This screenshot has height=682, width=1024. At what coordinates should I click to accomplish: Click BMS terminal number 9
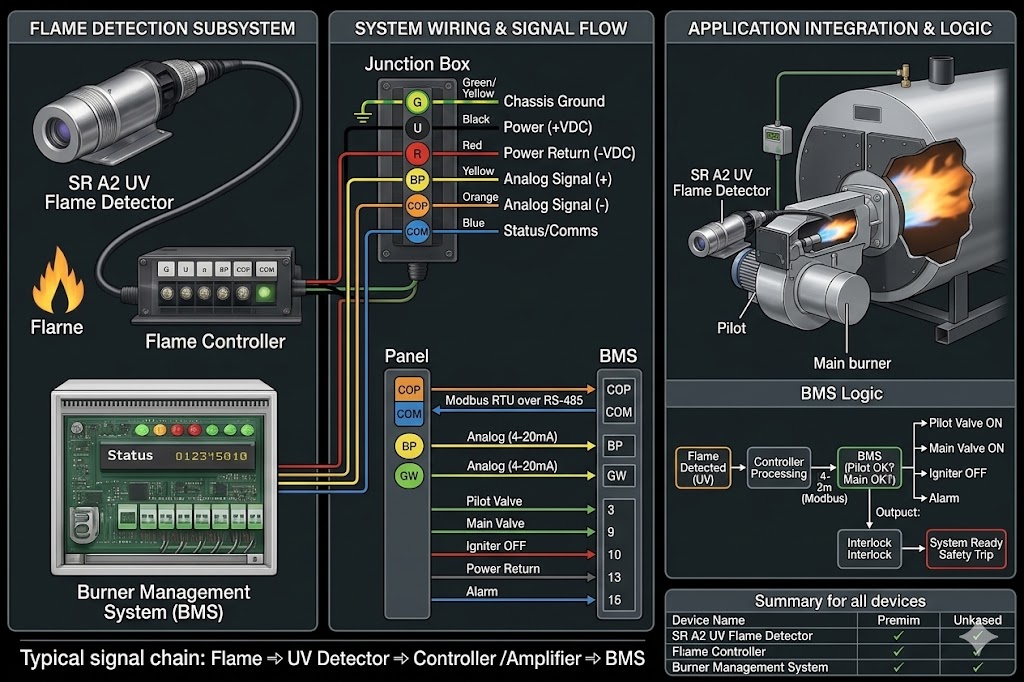click(x=611, y=532)
